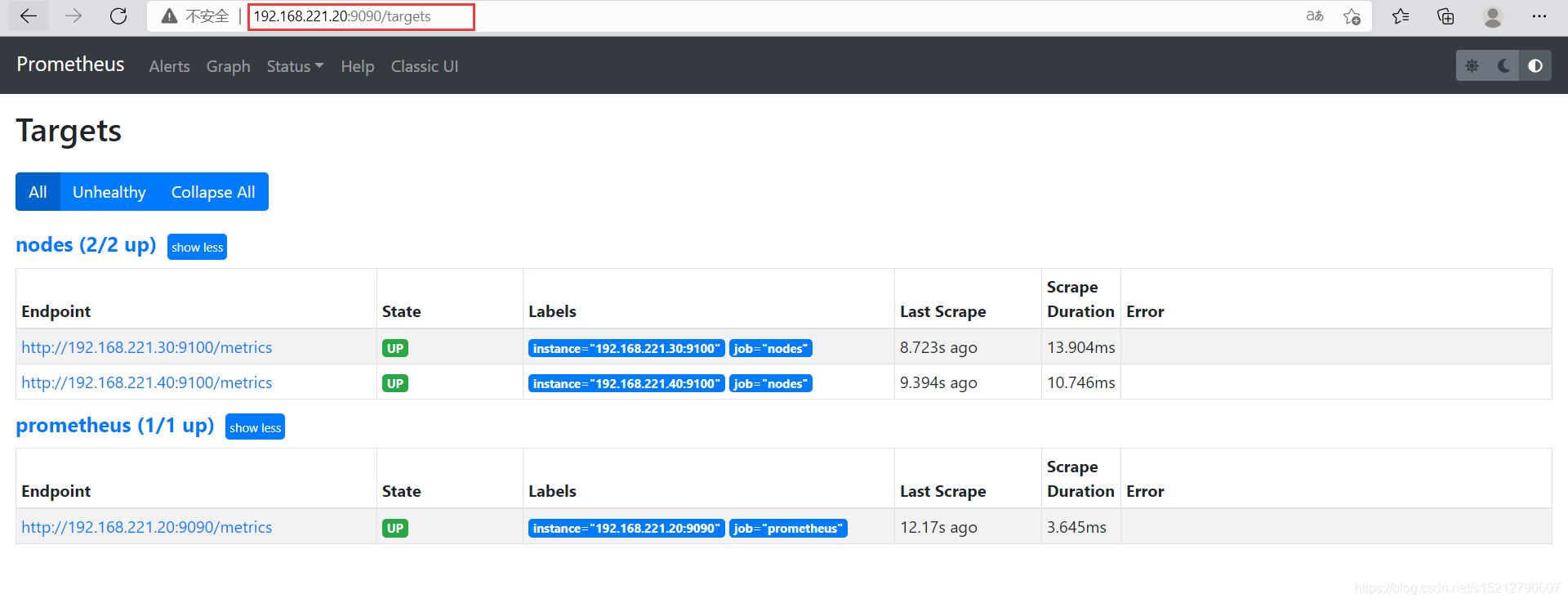Click the Collapse All button
This screenshot has width=1568, height=603.
click(213, 192)
